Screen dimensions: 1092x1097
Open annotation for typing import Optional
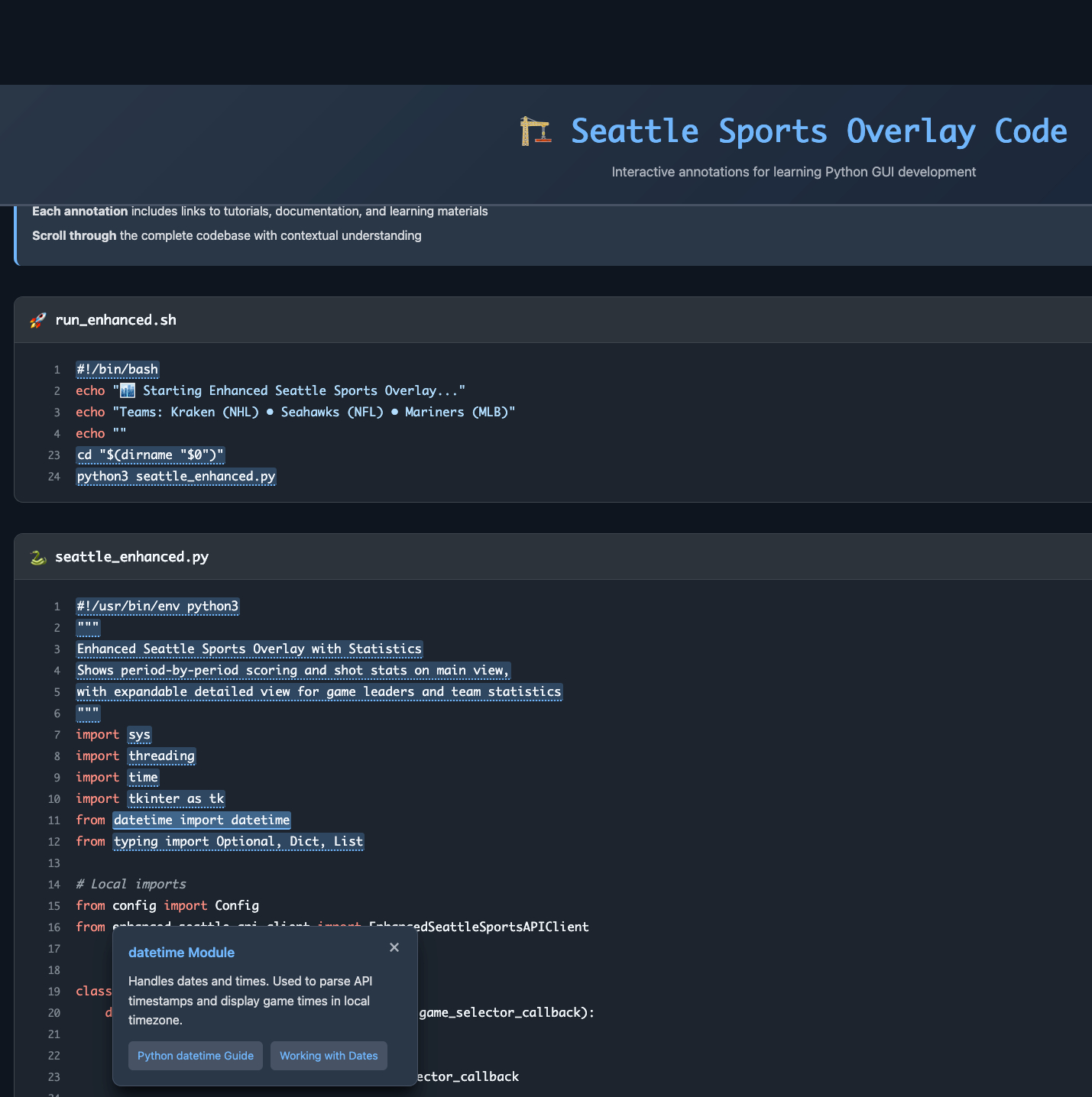pyautogui.click(x=238, y=842)
